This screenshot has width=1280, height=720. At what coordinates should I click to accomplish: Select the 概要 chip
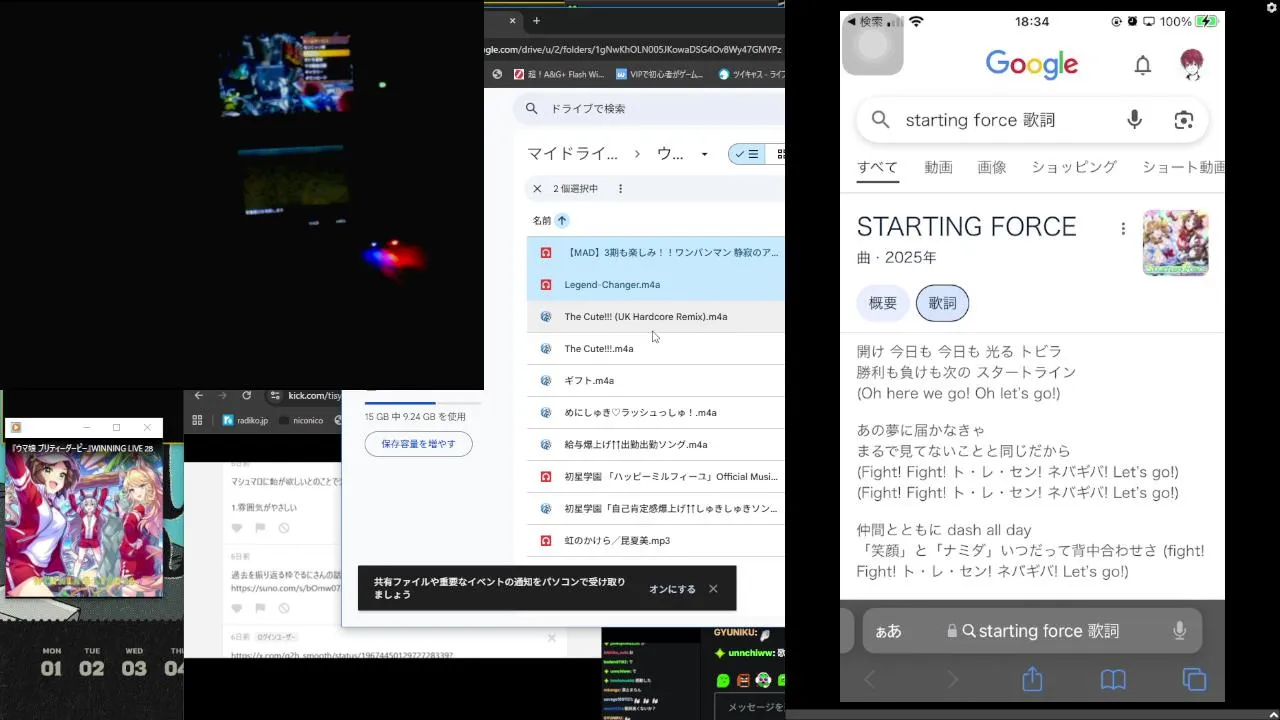click(x=883, y=303)
